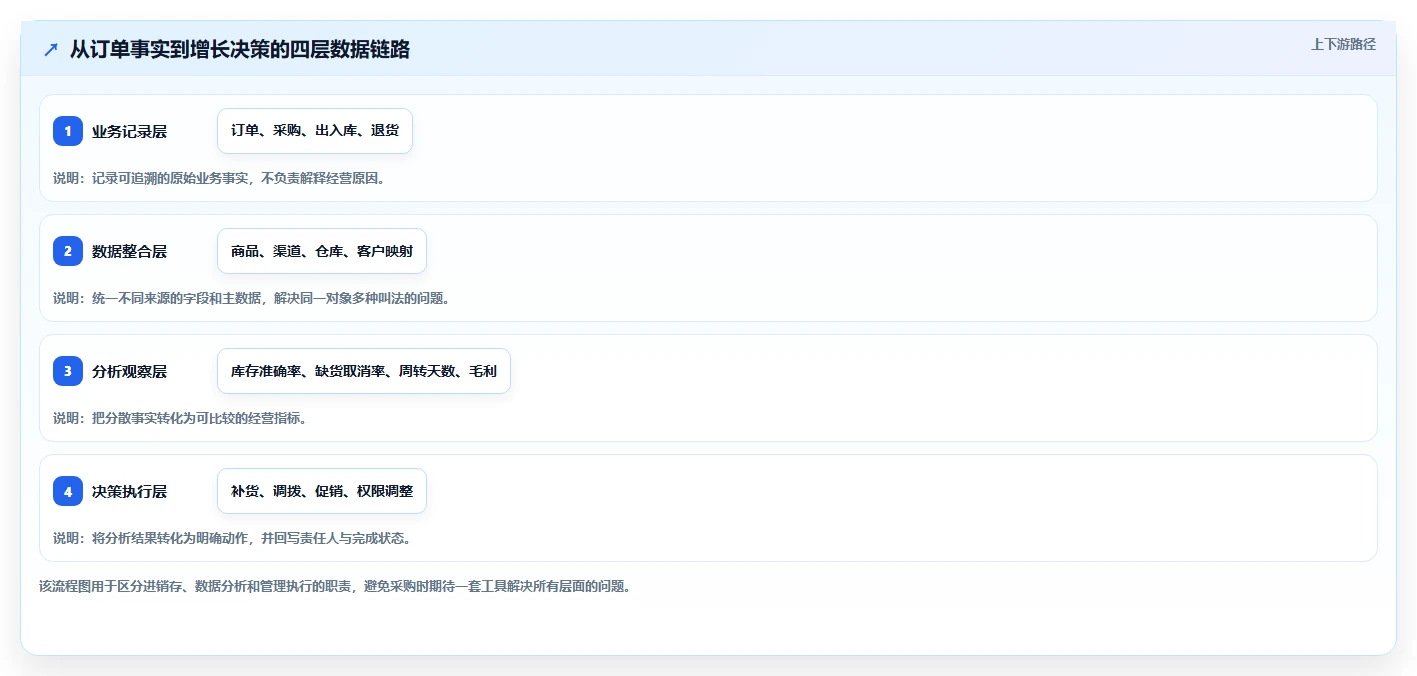Viewport: 1417px width, 676px height.
Task: Click the 分析观察层 layer name
Action: (129, 371)
